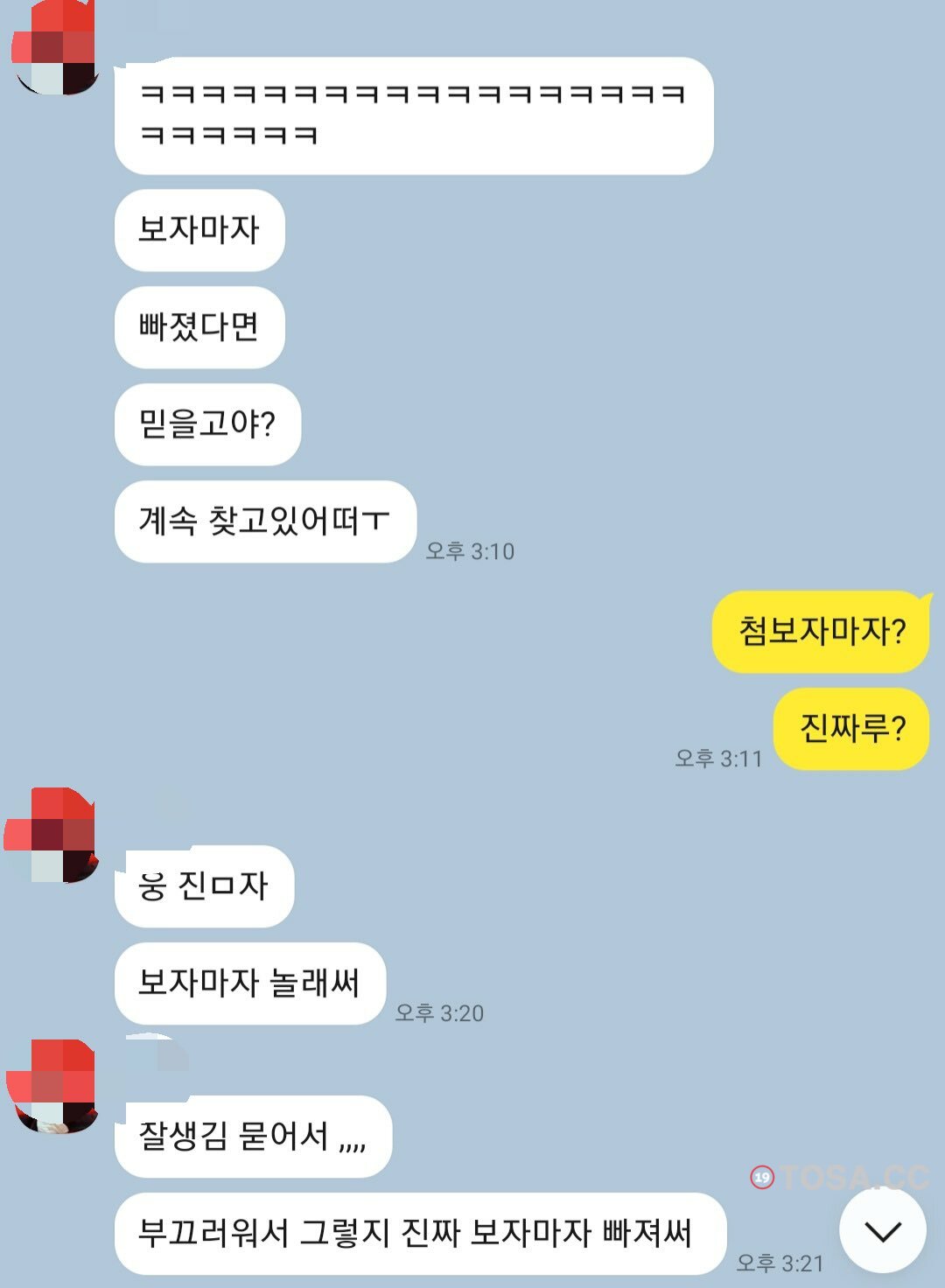This screenshot has height=1288, width=945.
Task: Open the top sender's pixelated profile picture
Action: coord(56,48)
